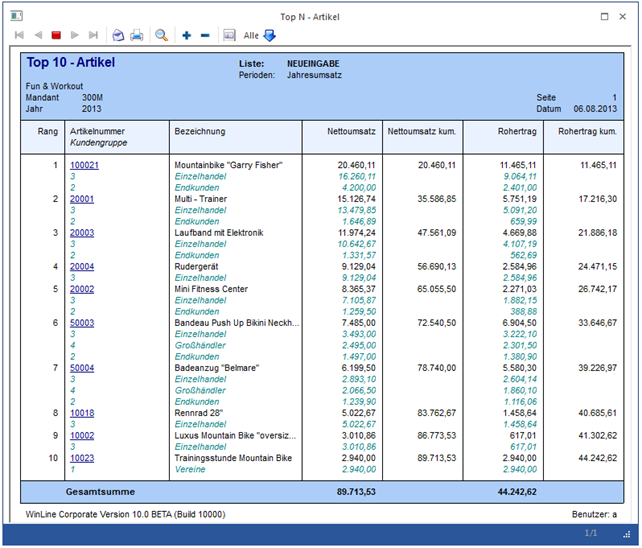Jump to the last page of report
Image resolution: width=642 pixels, height=548 pixels.
(x=93, y=35)
